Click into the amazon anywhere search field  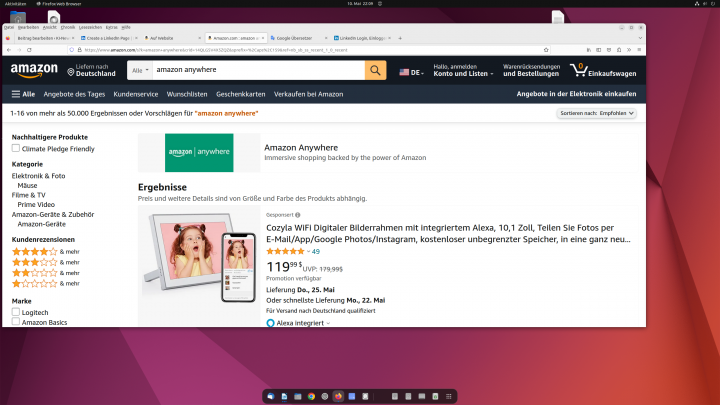259,70
